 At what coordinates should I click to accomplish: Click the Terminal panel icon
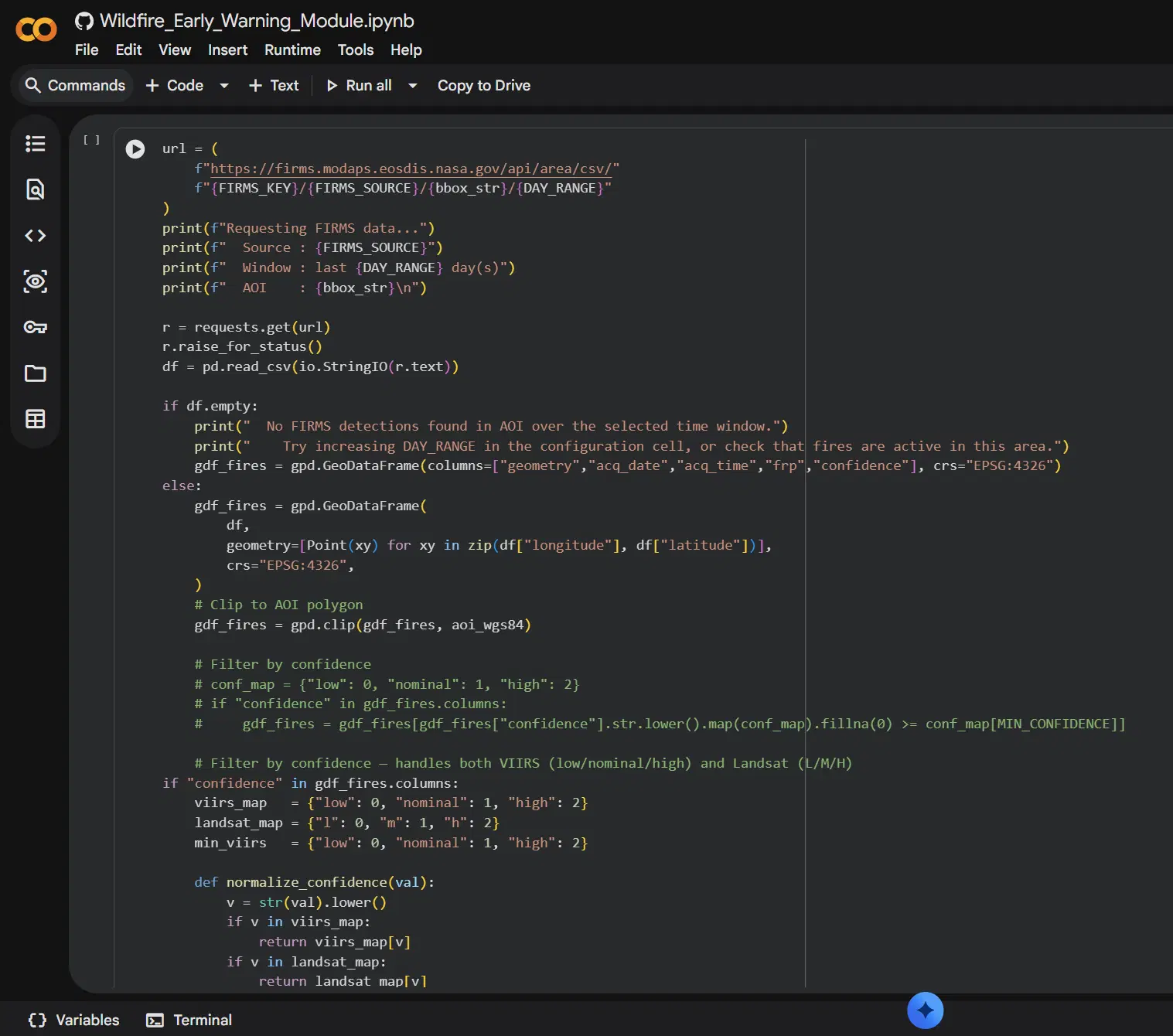pyautogui.click(x=155, y=1021)
